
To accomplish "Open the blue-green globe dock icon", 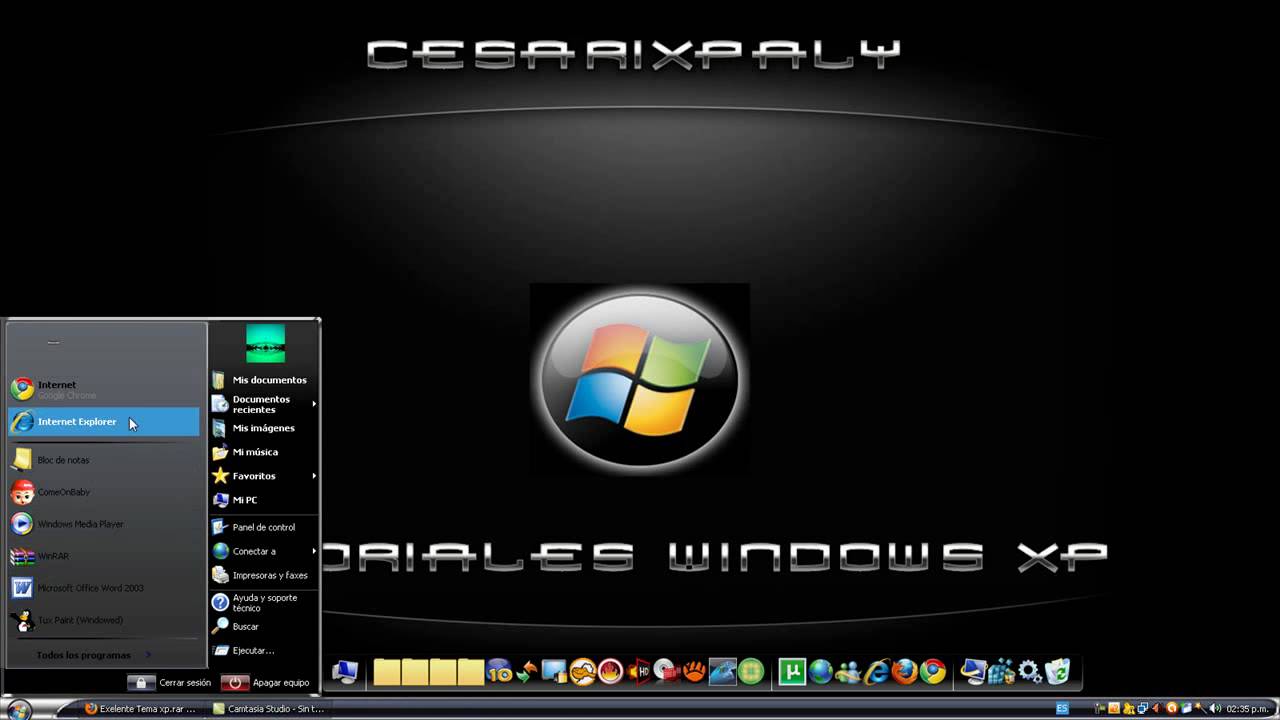I will [x=821, y=672].
